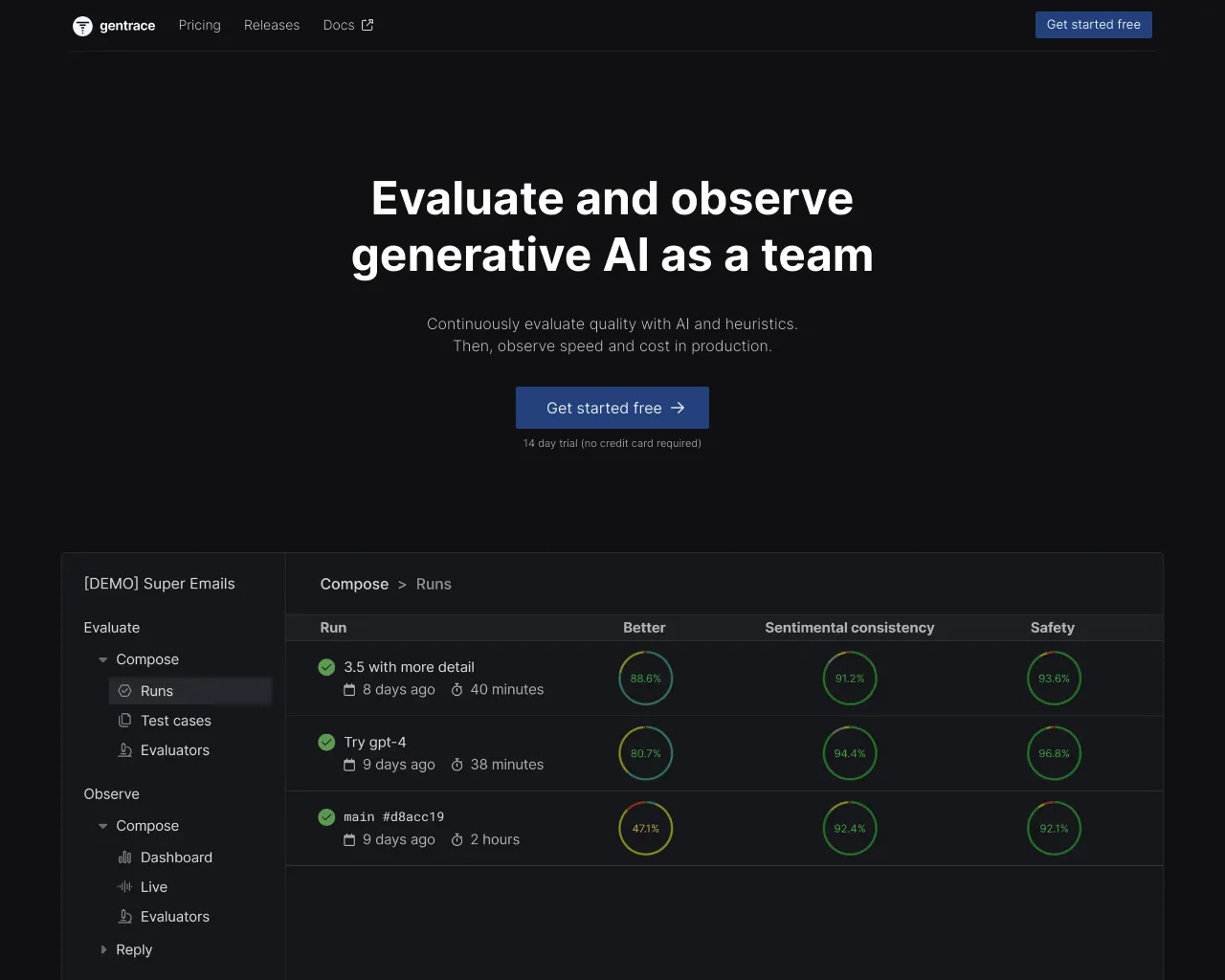Image resolution: width=1225 pixels, height=980 pixels.
Task: Select the Live waveform icon
Action: pos(125,886)
